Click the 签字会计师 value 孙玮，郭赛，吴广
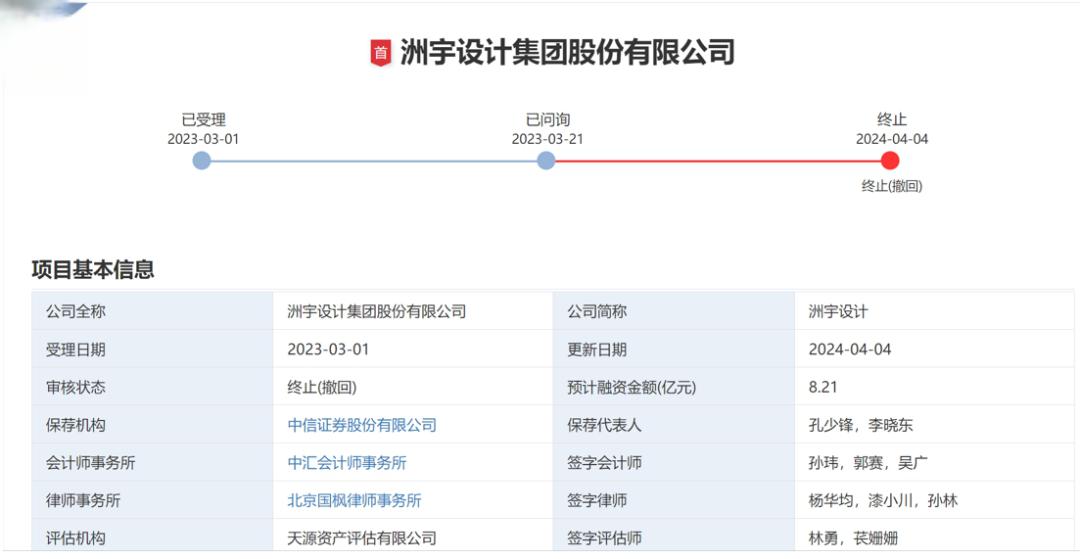This screenshot has width=1080, height=559. (x=869, y=463)
